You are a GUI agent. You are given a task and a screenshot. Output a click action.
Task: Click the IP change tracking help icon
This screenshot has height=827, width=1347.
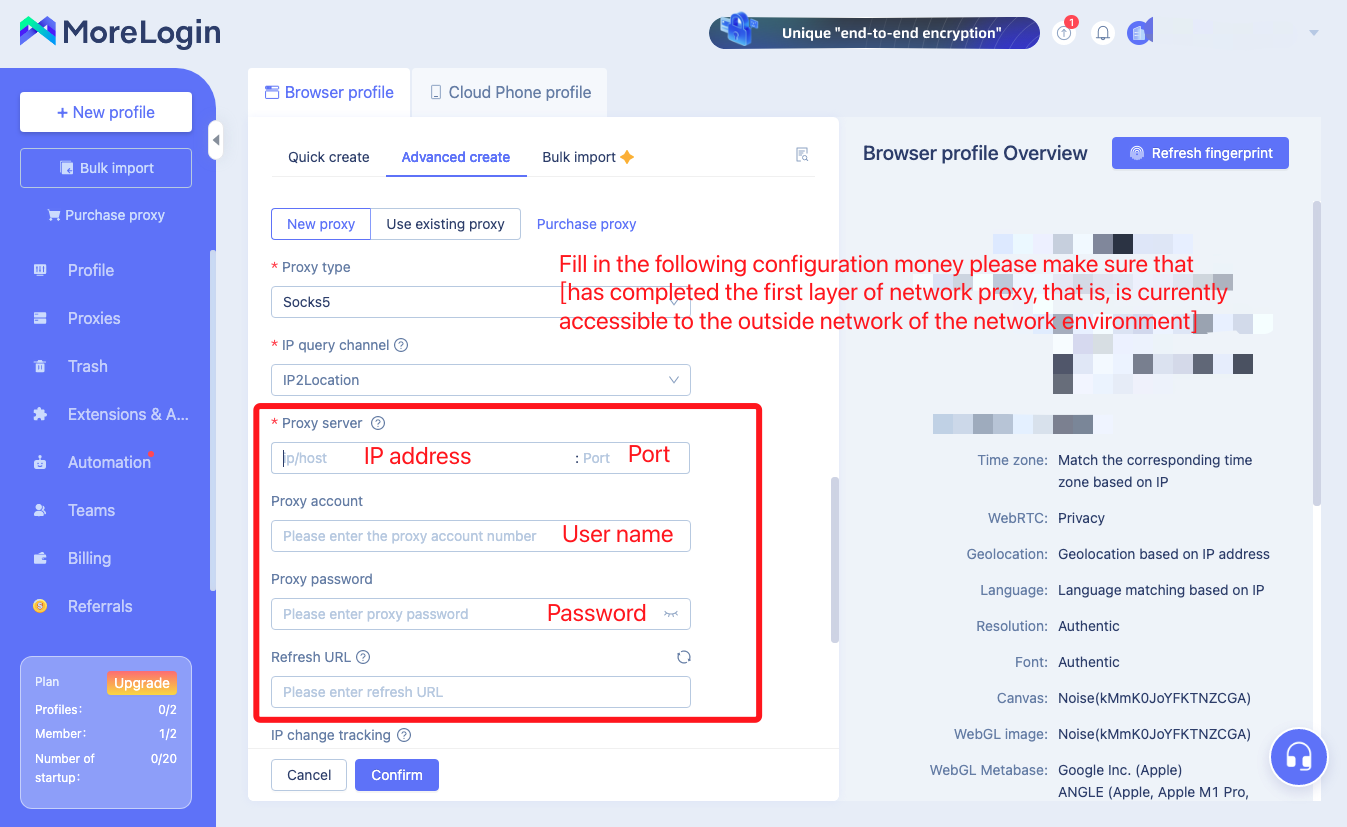(x=404, y=735)
